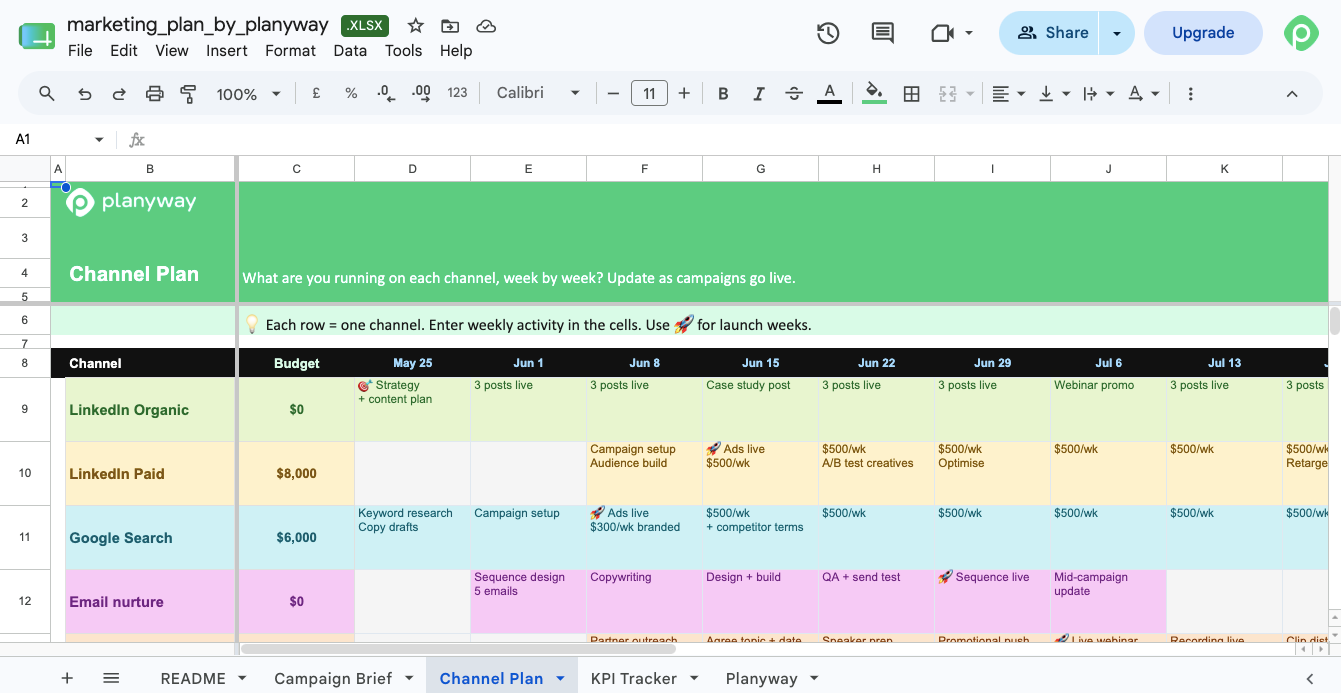Screen dimensions: 1341x693
Task: Switch to README sheet tab
Action: pyautogui.click(x=193, y=678)
